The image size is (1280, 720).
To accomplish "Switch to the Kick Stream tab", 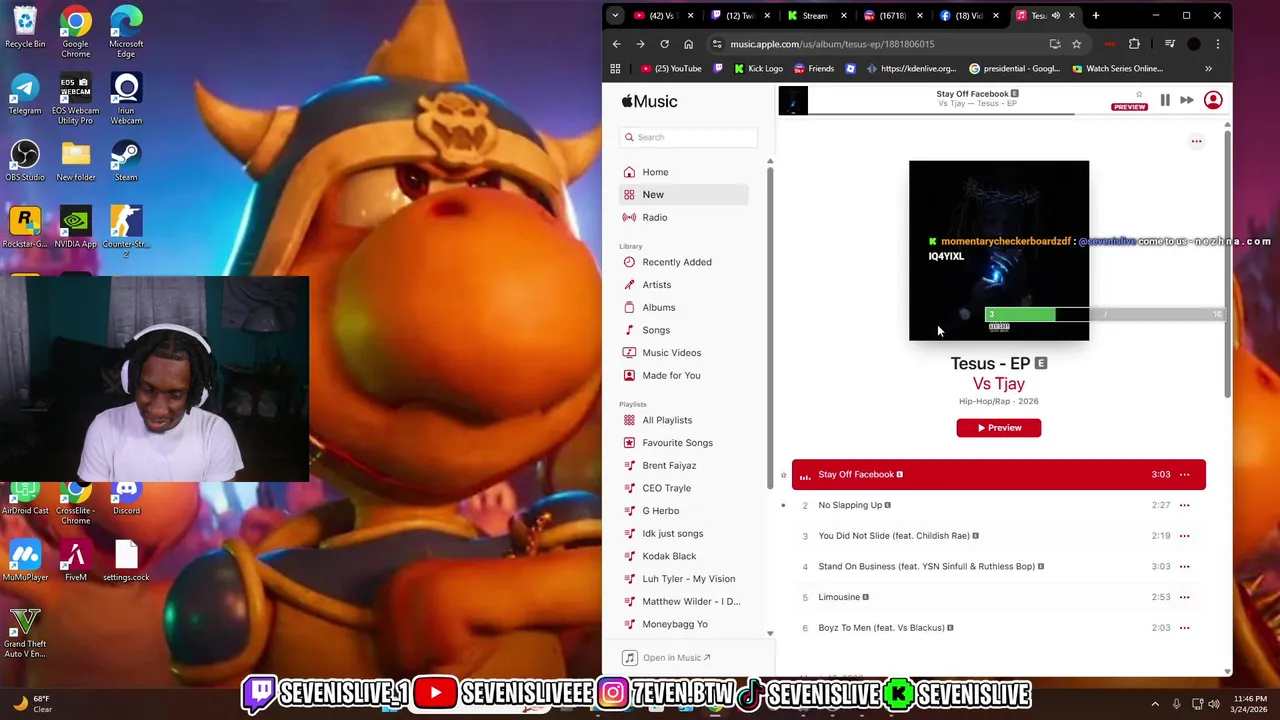I will tap(815, 16).
